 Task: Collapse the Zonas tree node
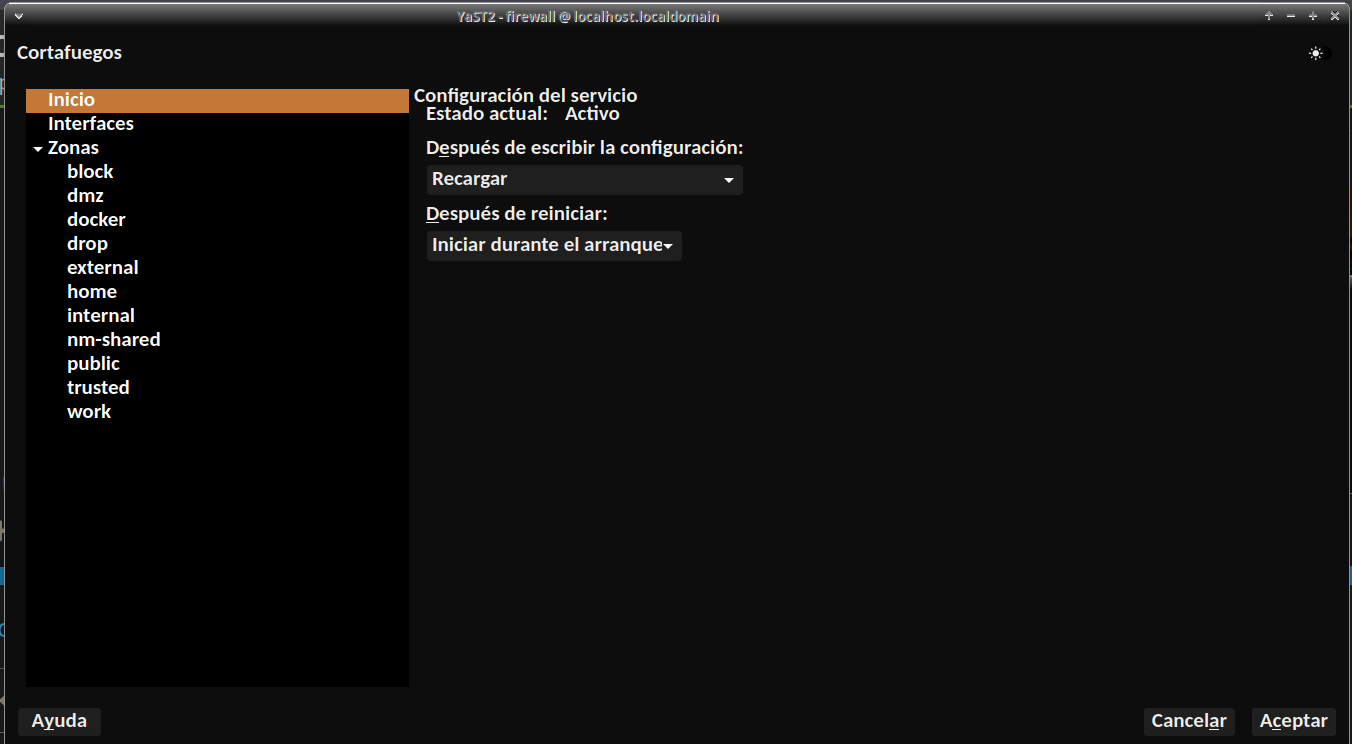point(38,149)
